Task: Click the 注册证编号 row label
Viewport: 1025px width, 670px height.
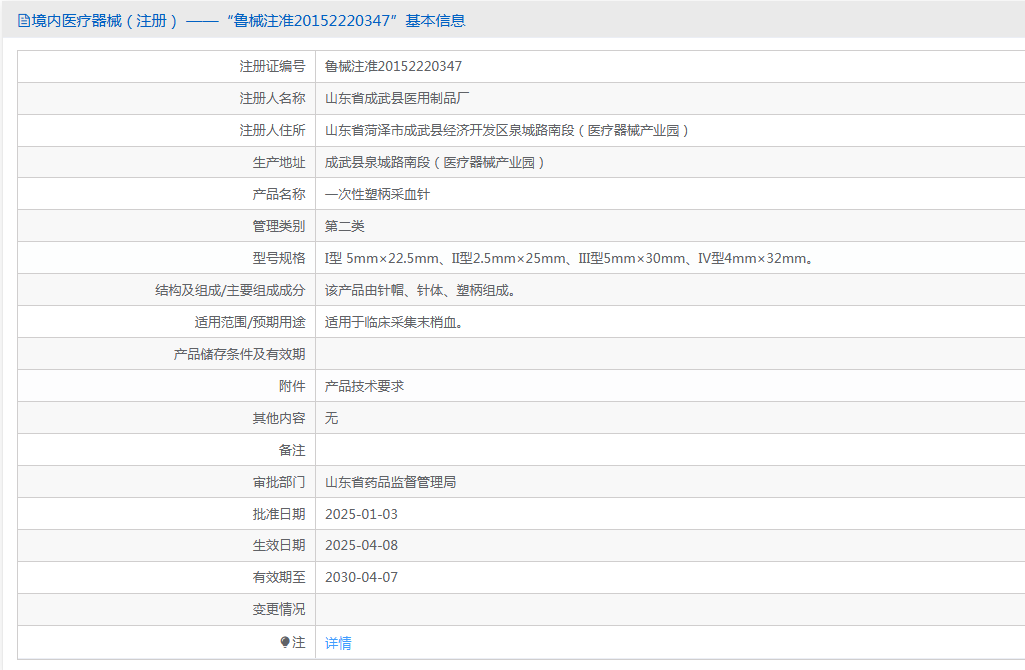Action: coord(272,66)
